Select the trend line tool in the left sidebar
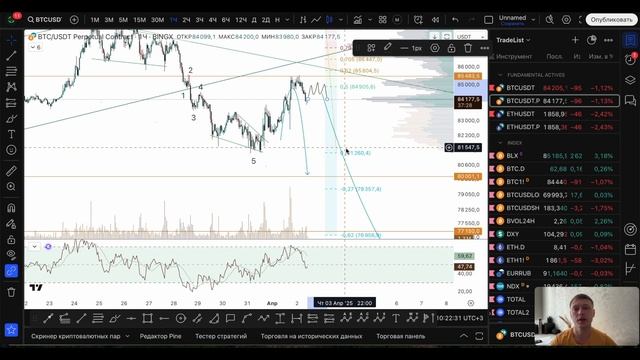 [11, 56]
